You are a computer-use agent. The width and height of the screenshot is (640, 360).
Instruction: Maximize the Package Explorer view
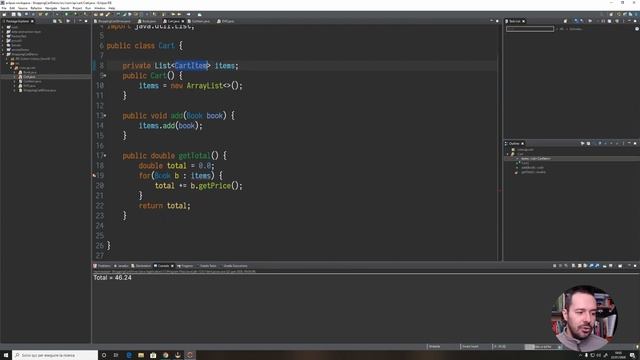(86, 21)
